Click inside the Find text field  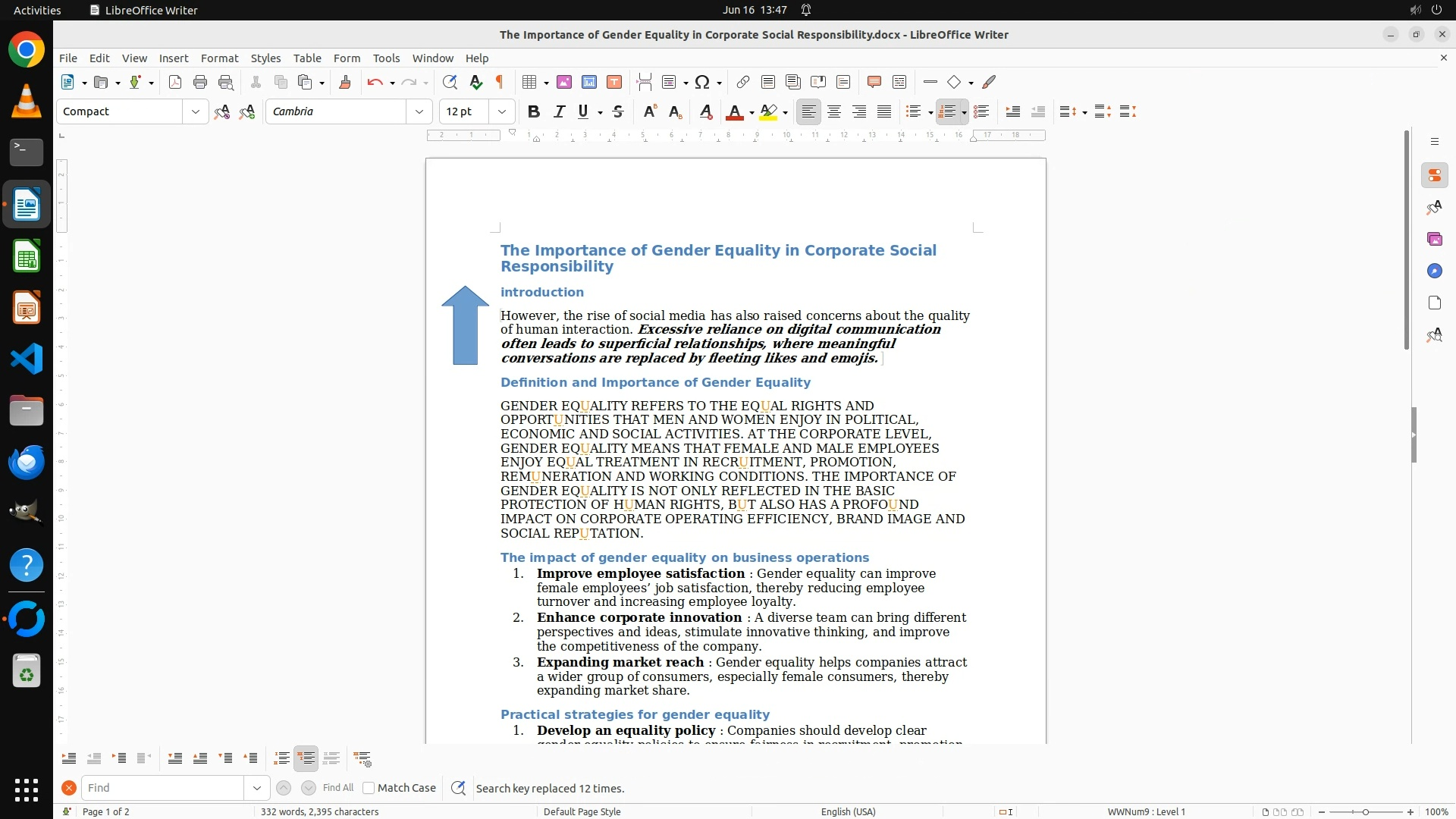163,788
